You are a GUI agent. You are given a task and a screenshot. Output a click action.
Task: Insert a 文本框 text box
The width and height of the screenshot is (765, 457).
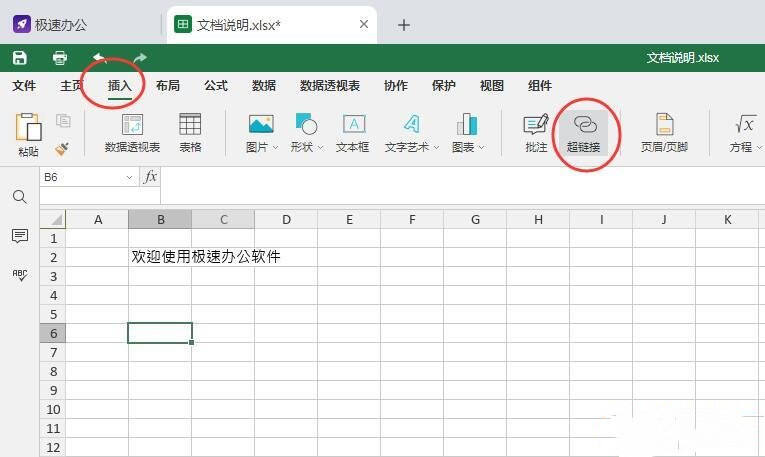click(352, 134)
